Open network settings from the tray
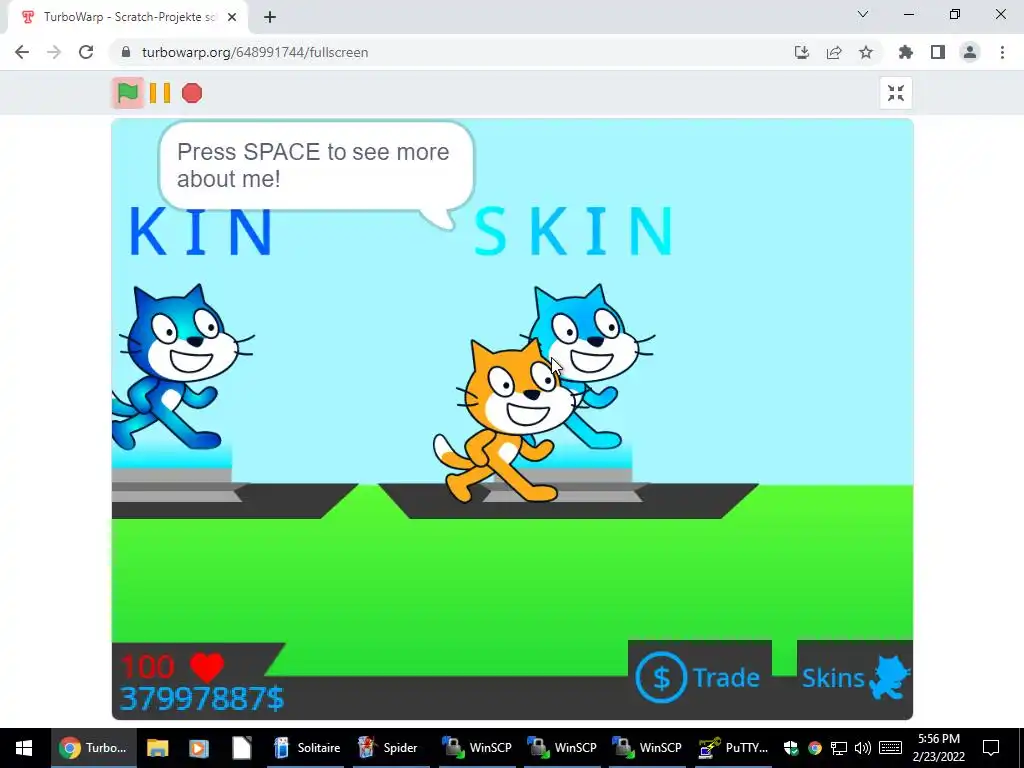Image resolution: width=1024 pixels, height=768 pixels. 839,748
